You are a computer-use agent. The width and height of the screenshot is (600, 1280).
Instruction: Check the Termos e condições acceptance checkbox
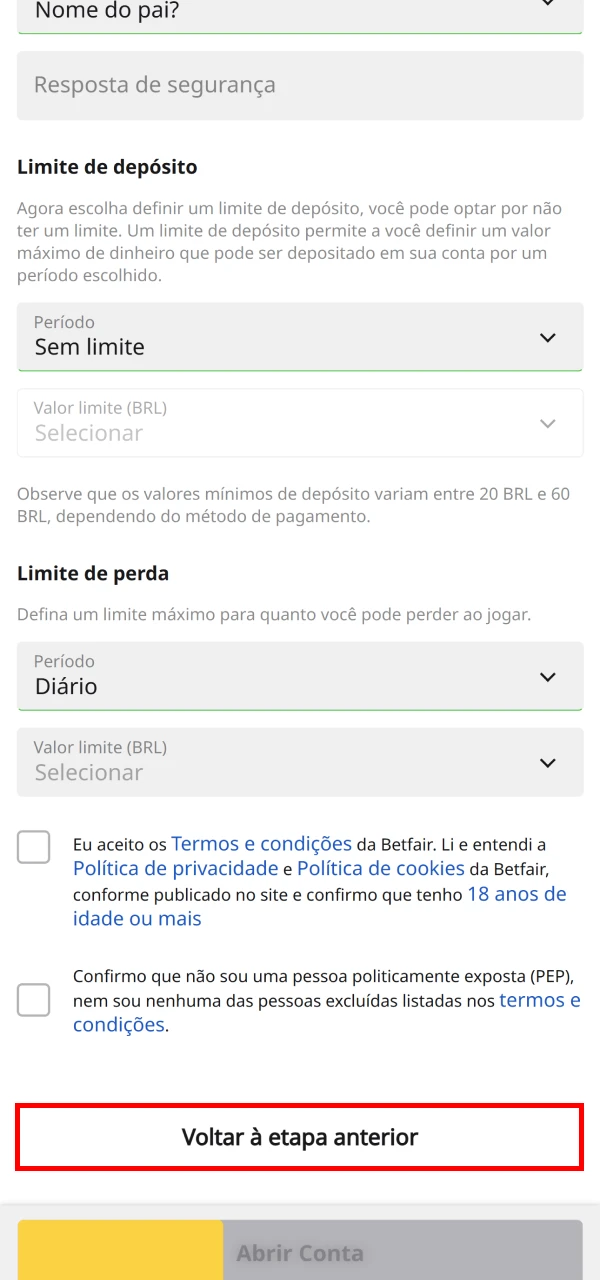[33, 847]
